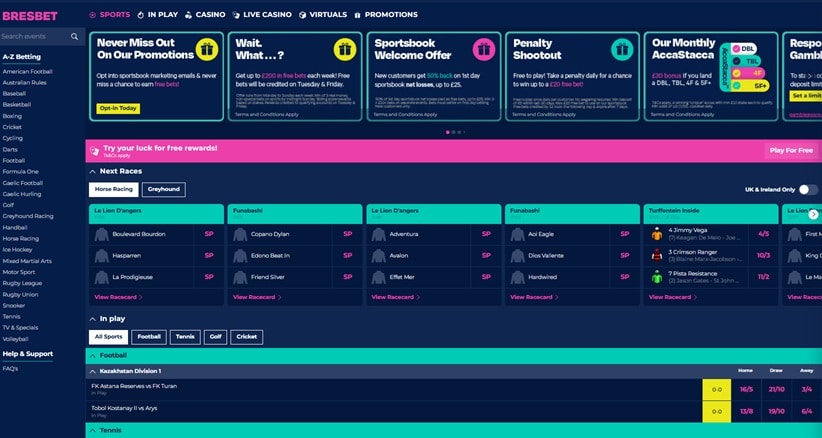
Task: Click the silk icon next to Hasparren
Action: pos(102,256)
